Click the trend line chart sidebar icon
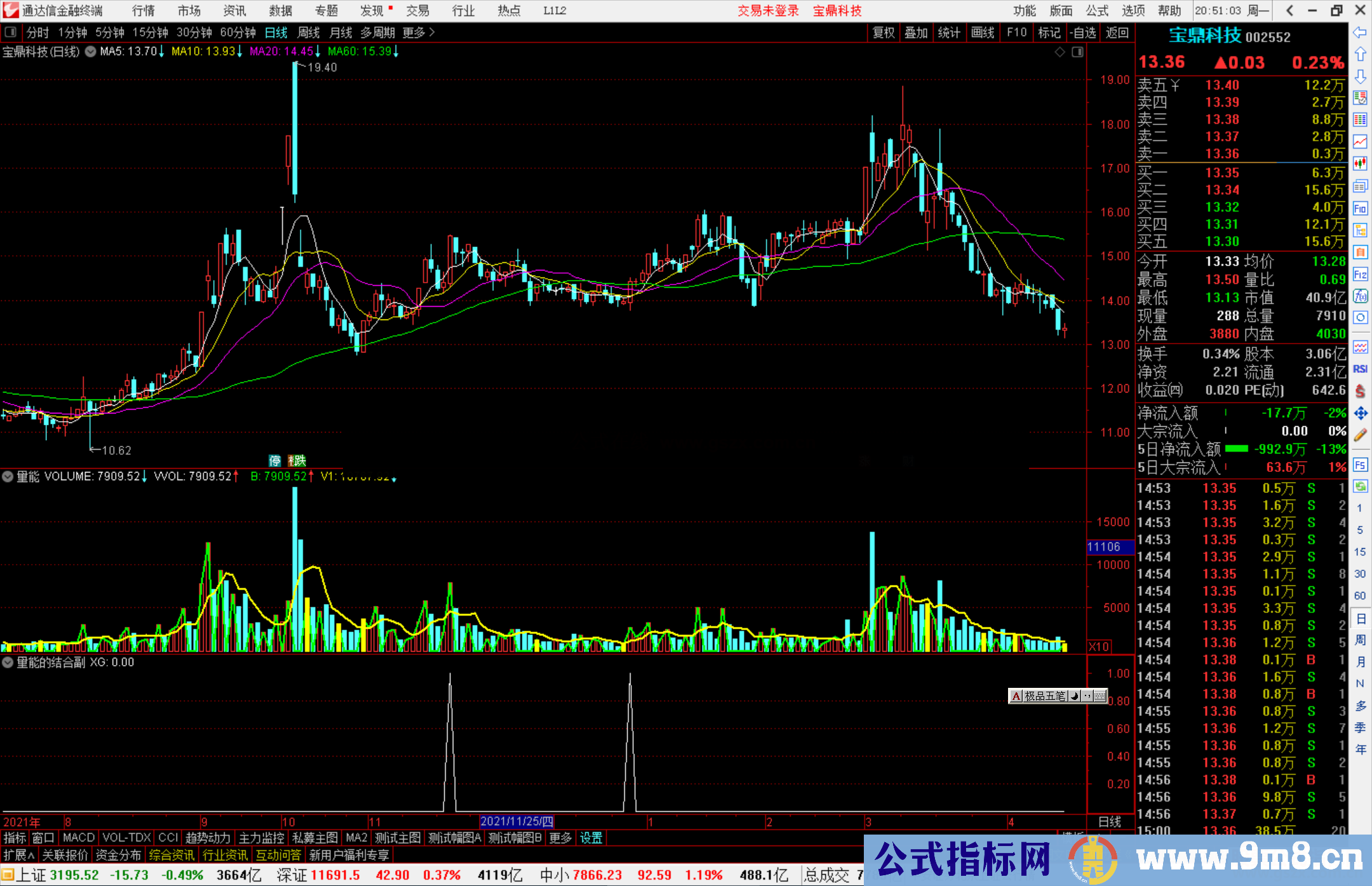The height and width of the screenshot is (886, 1372). 1360,142
